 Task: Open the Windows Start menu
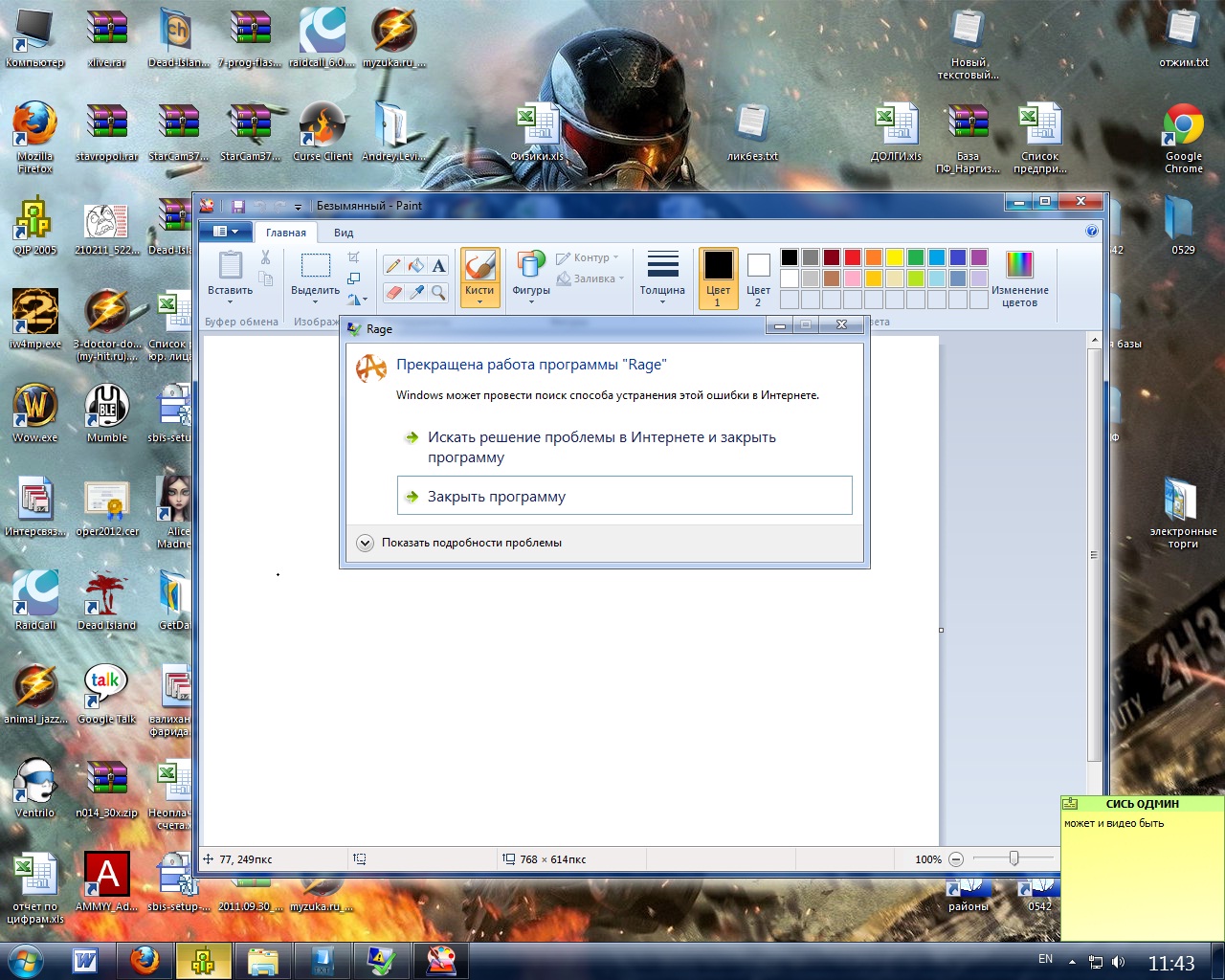pos(26,960)
